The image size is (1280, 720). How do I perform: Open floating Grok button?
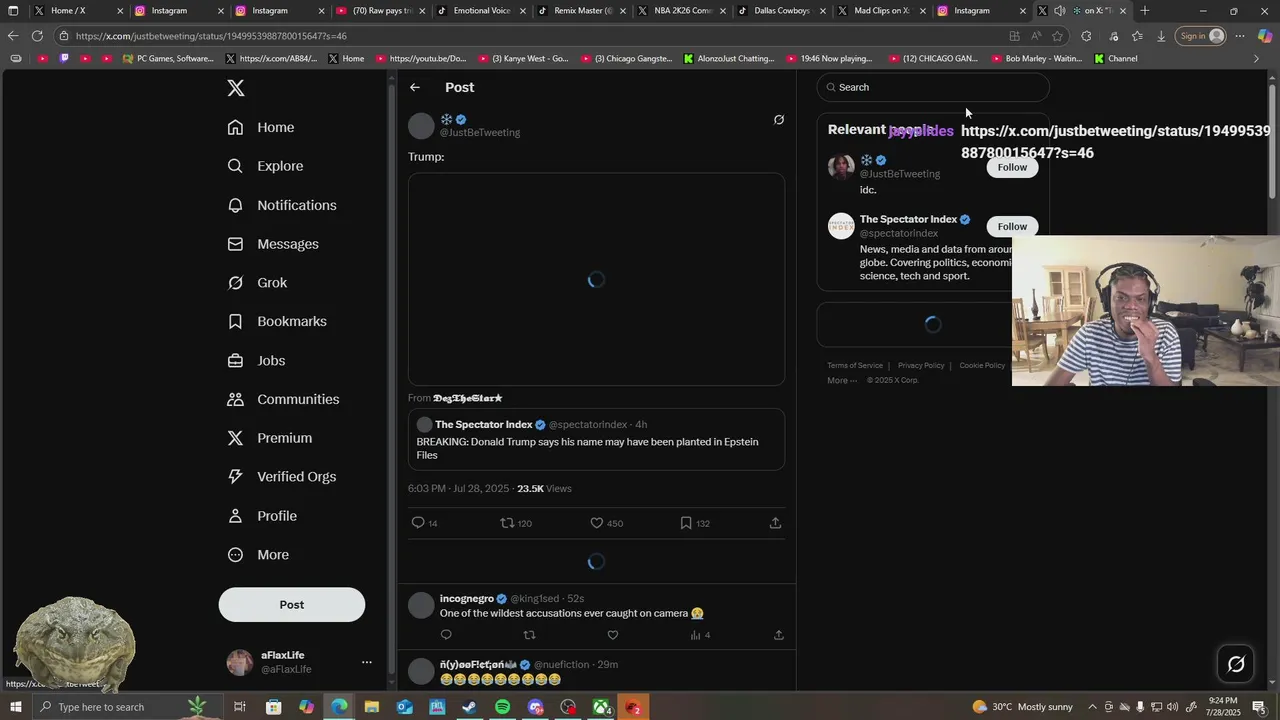tap(1236, 664)
